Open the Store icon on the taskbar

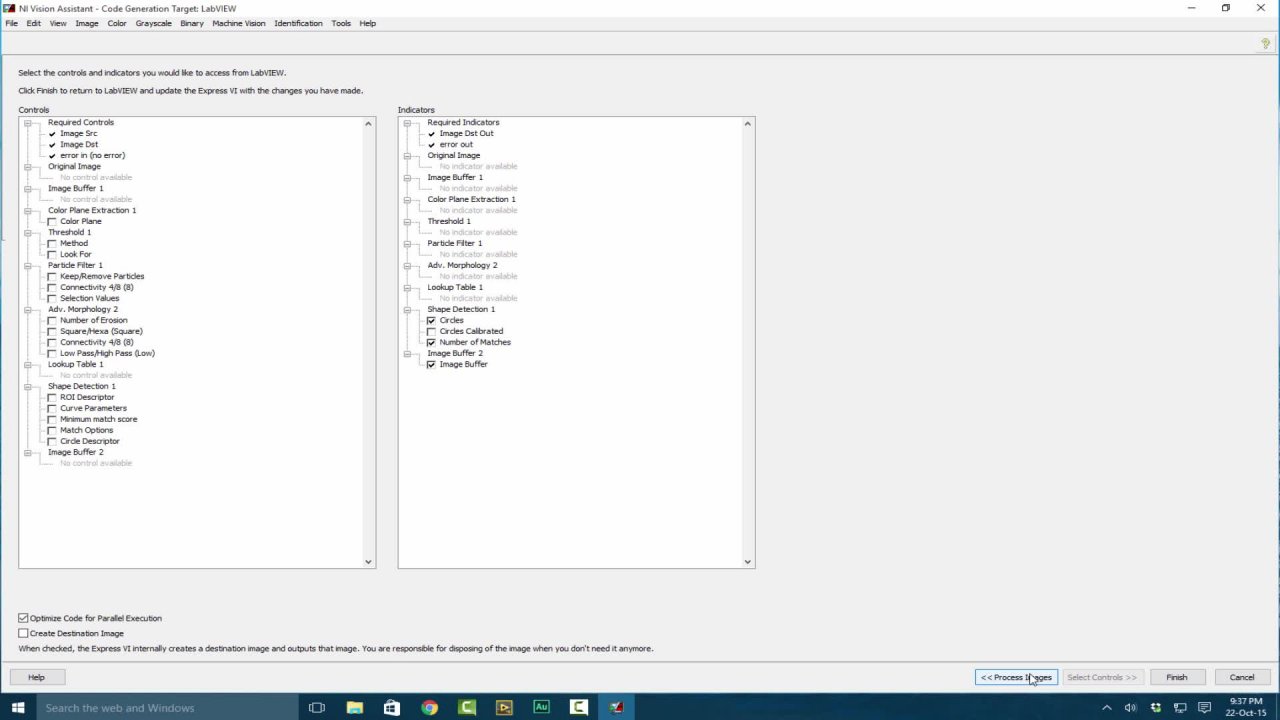(x=392, y=707)
